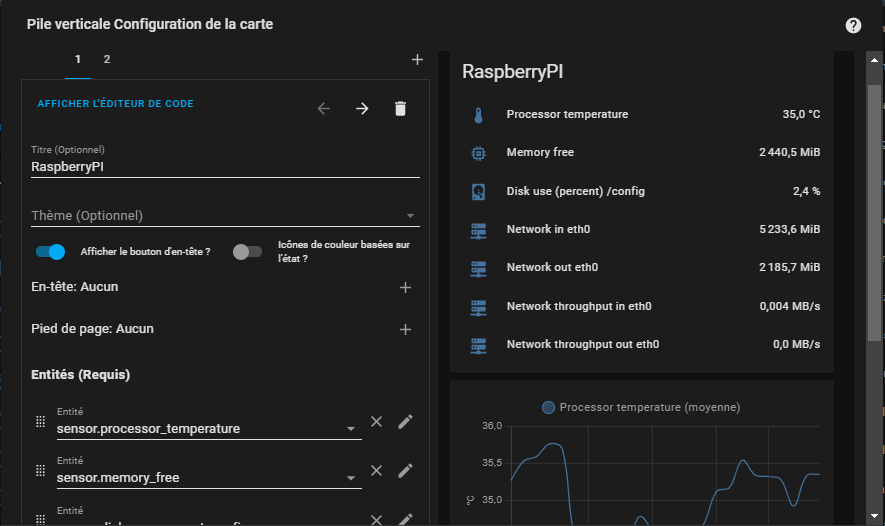
Task: Click 'Afficher l'éditeur de code' button
Action: (x=115, y=104)
